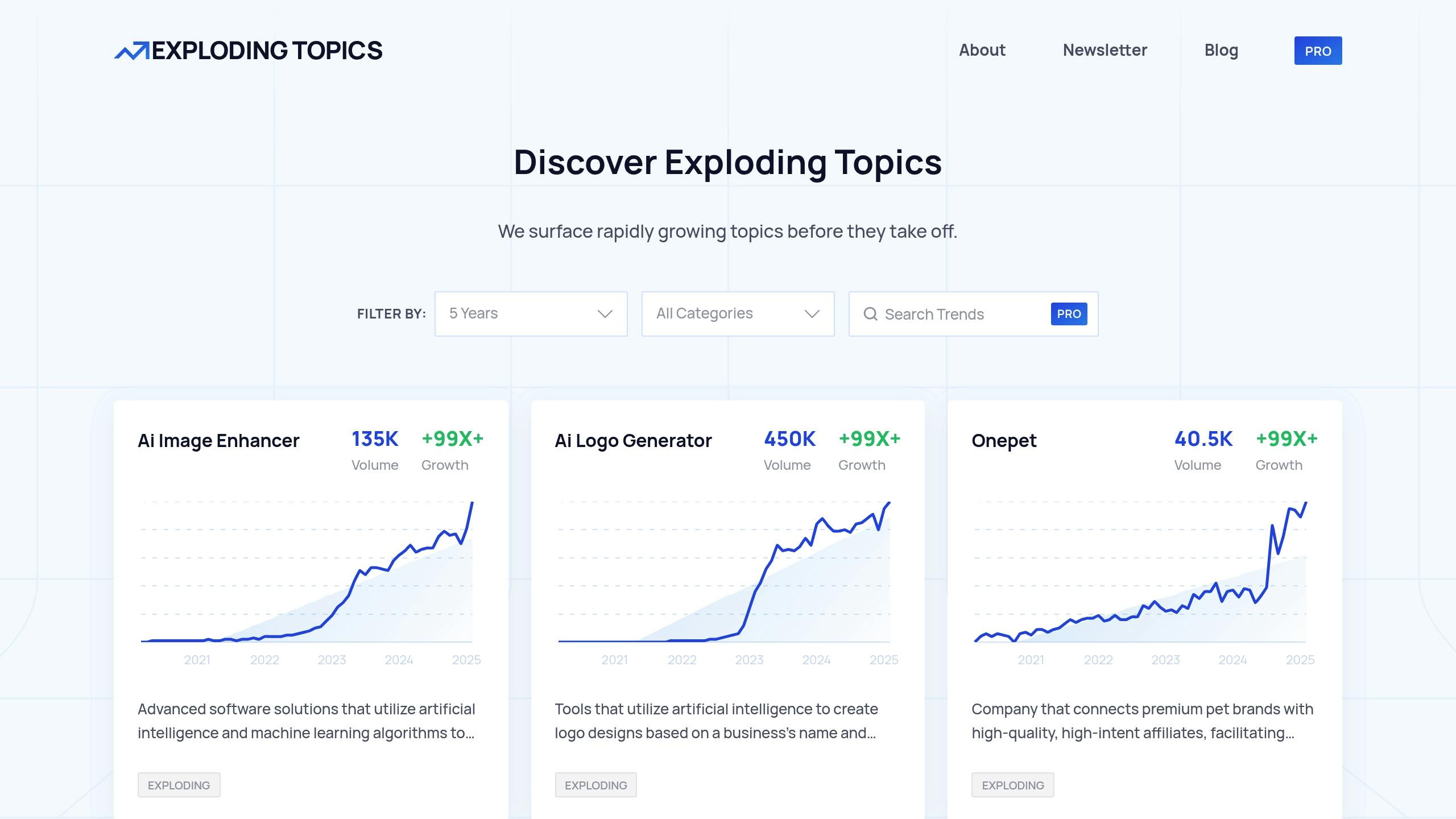Viewport: 1456px width, 819px height.
Task: Open the Onepet topic title
Action: coord(1004,441)
